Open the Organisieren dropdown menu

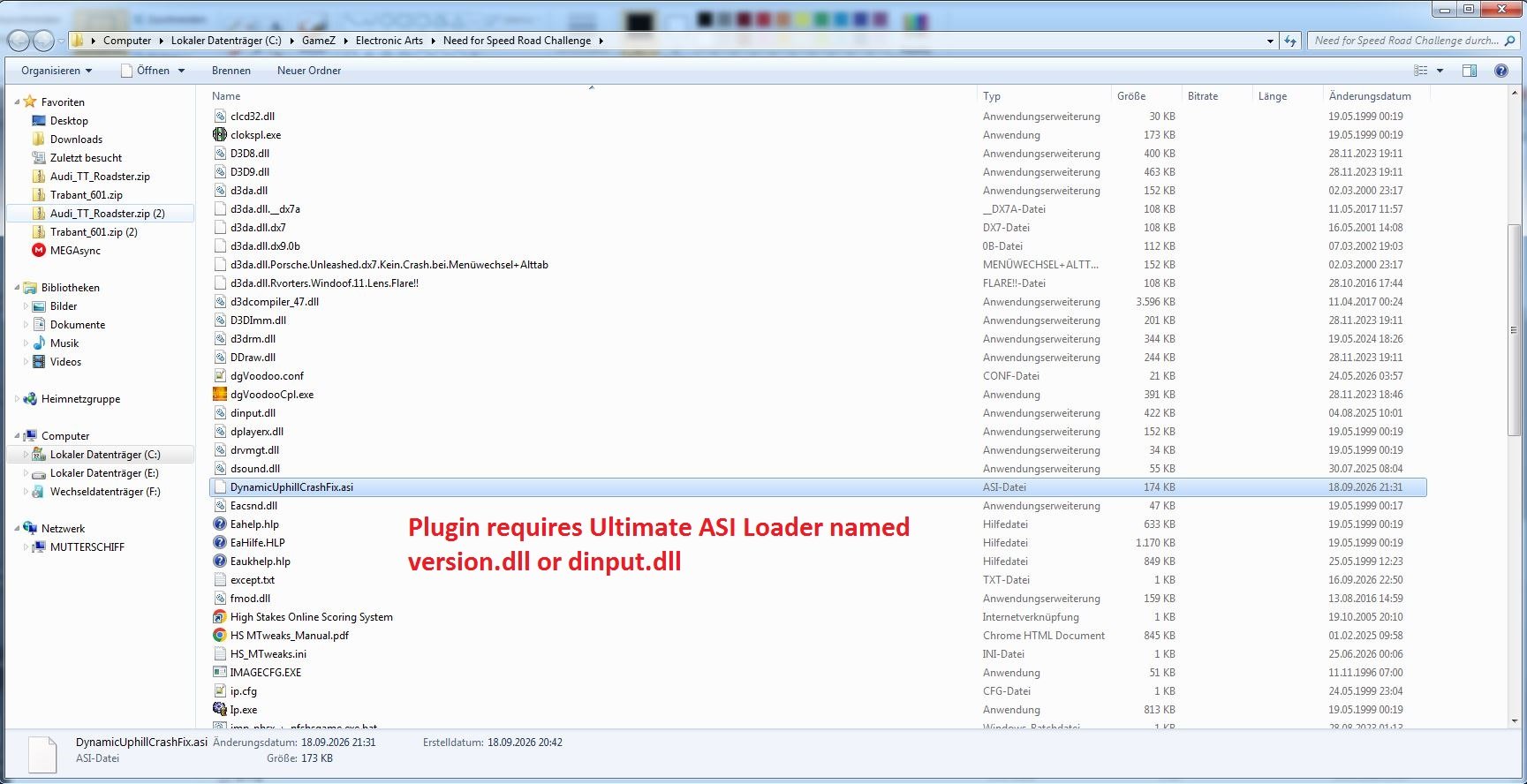coord(57,71)
